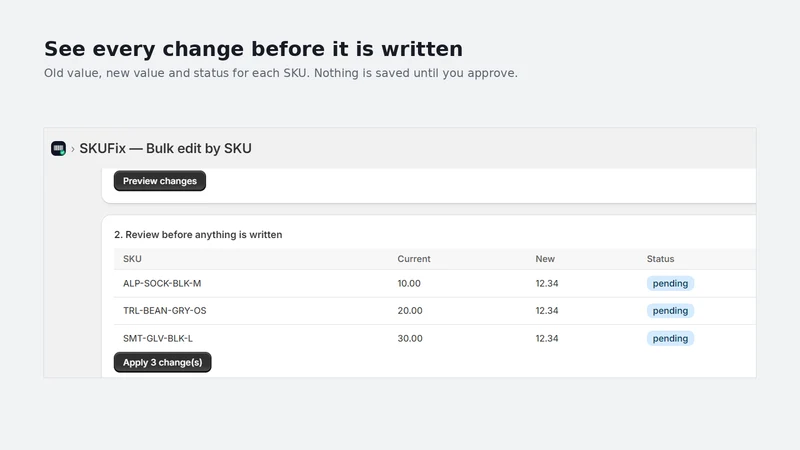Image resolution: width=800 pixels, height=450 pixels.
Task: Click current value 20.00
Action: tap(410, 311)
